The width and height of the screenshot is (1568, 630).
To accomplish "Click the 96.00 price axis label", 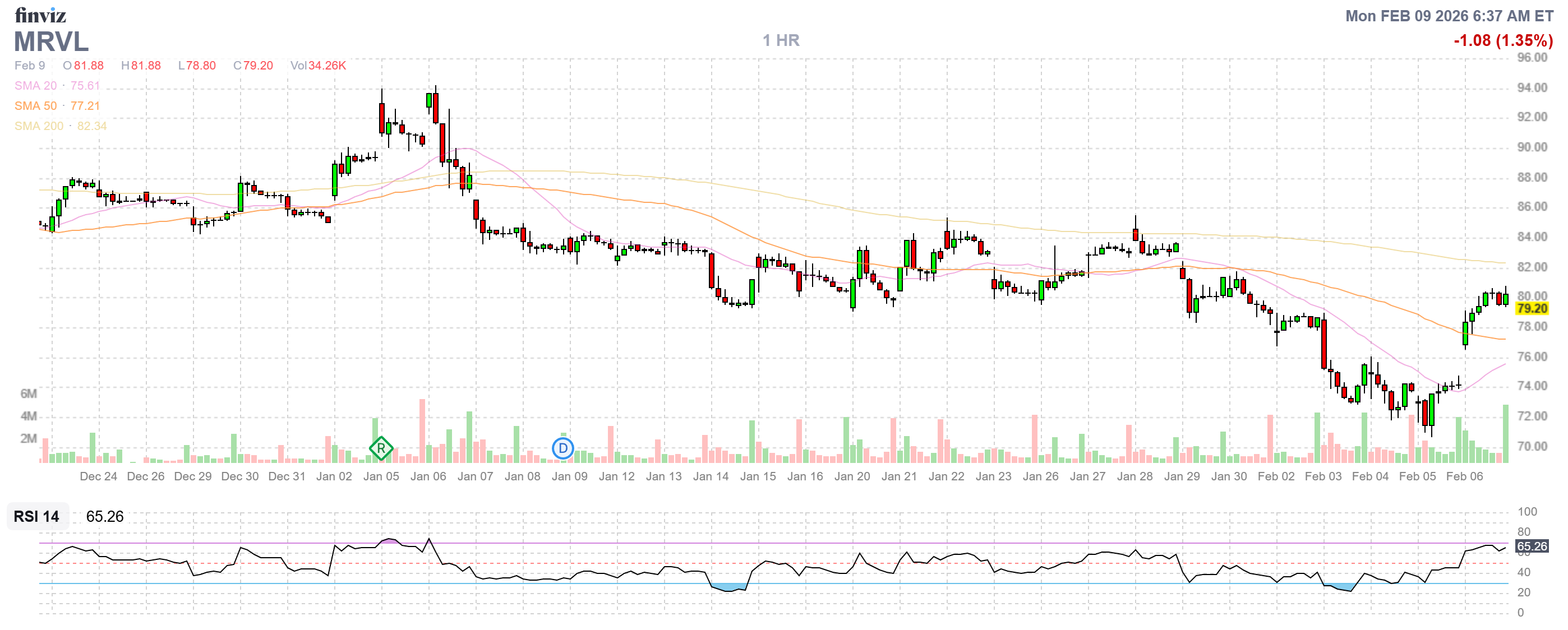I will [x=1532, y=58].
